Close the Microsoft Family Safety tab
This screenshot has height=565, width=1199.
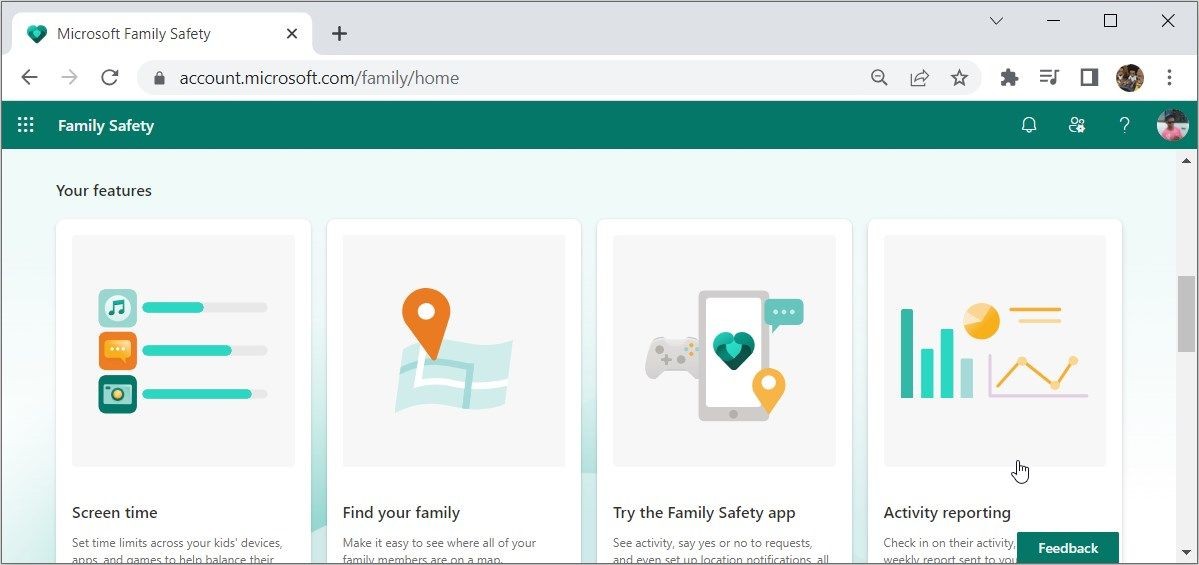291,34
